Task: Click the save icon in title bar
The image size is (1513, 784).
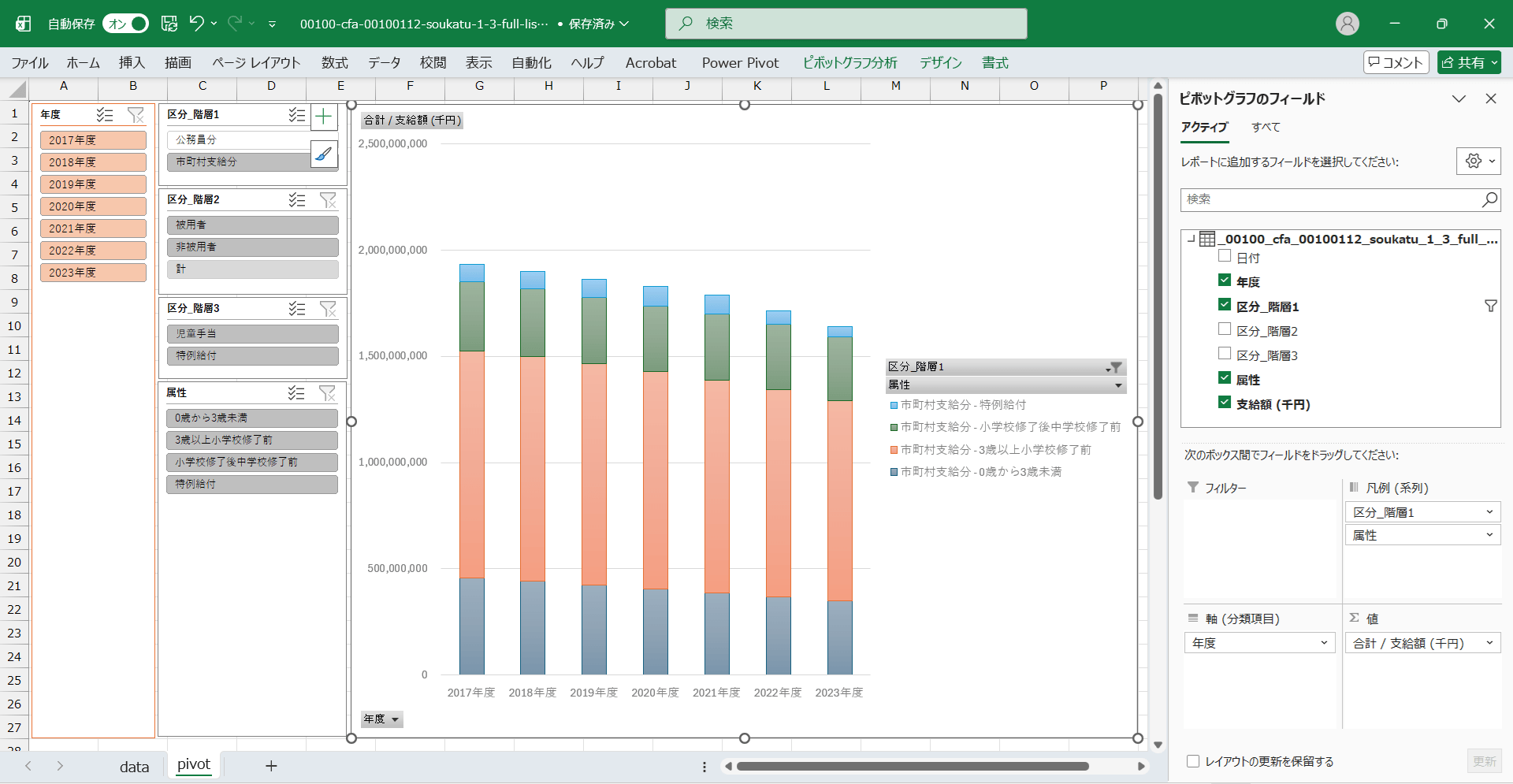Action: click(169, 24)
